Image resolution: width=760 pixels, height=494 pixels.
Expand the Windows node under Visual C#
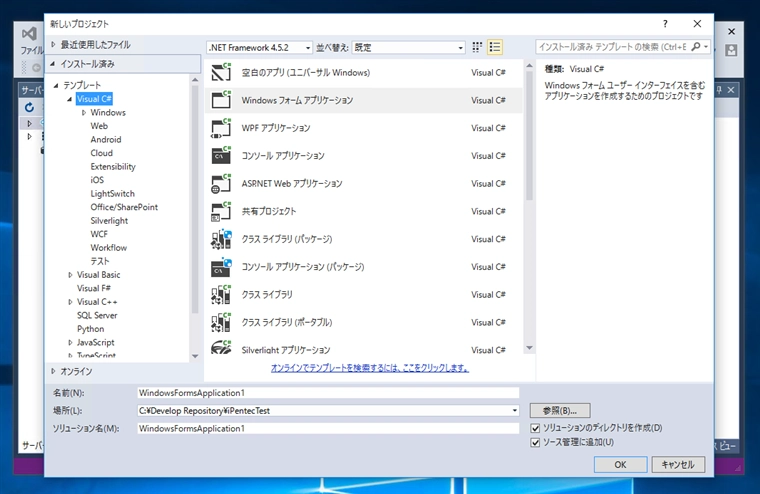point(84,112)
